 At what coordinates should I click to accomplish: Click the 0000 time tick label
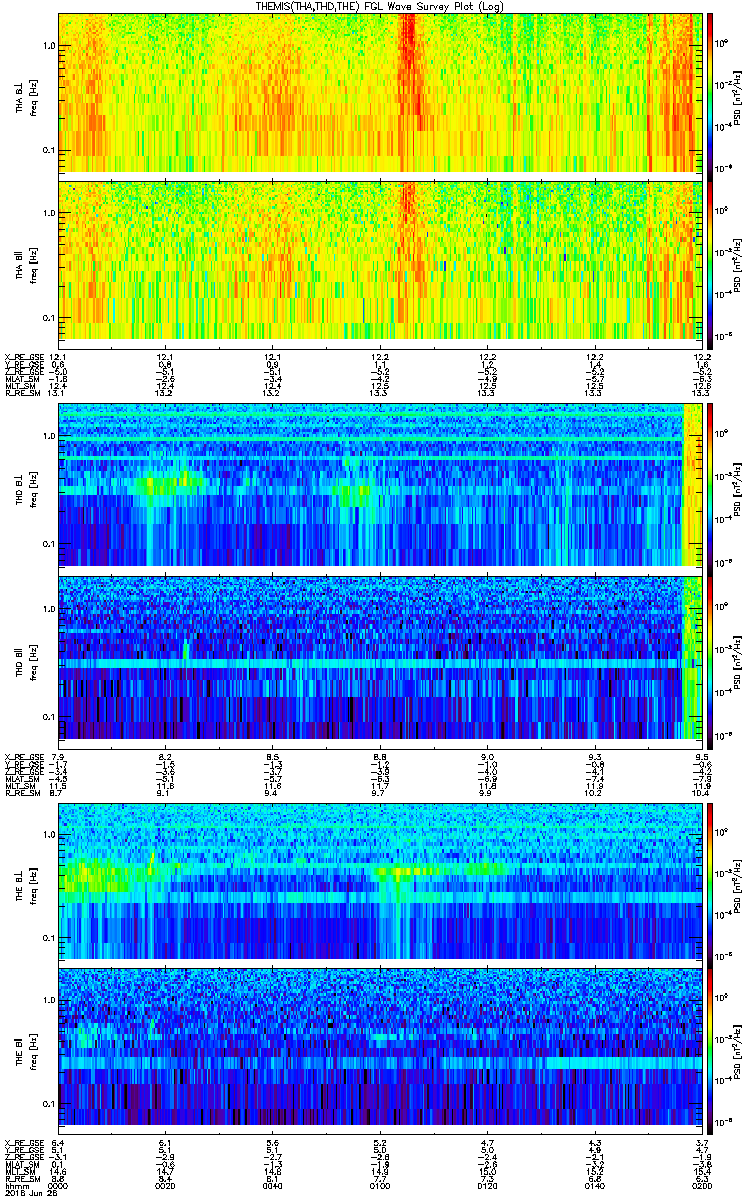tap(58, 1184)
